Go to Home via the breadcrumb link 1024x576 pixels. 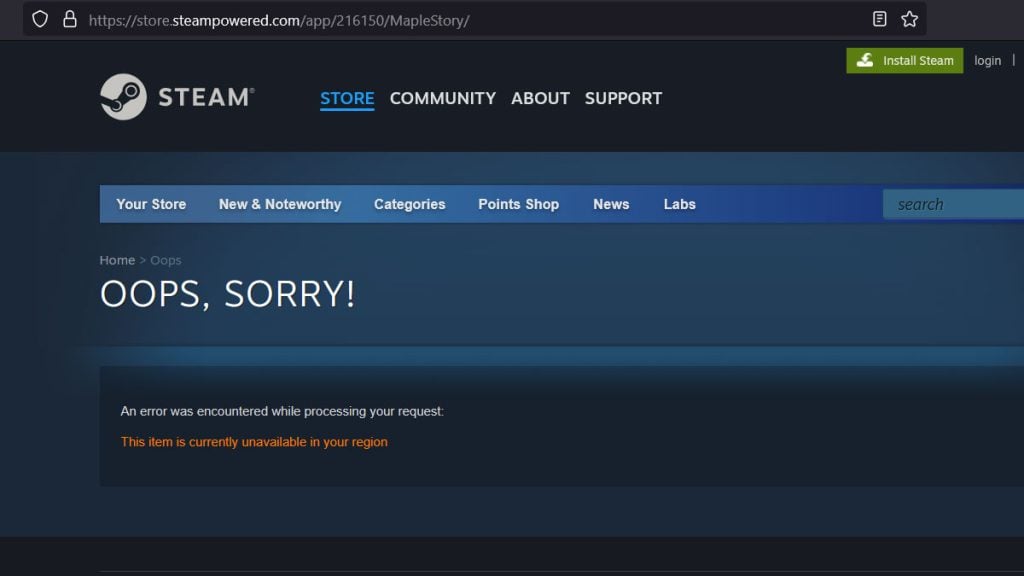pos(116,259)
